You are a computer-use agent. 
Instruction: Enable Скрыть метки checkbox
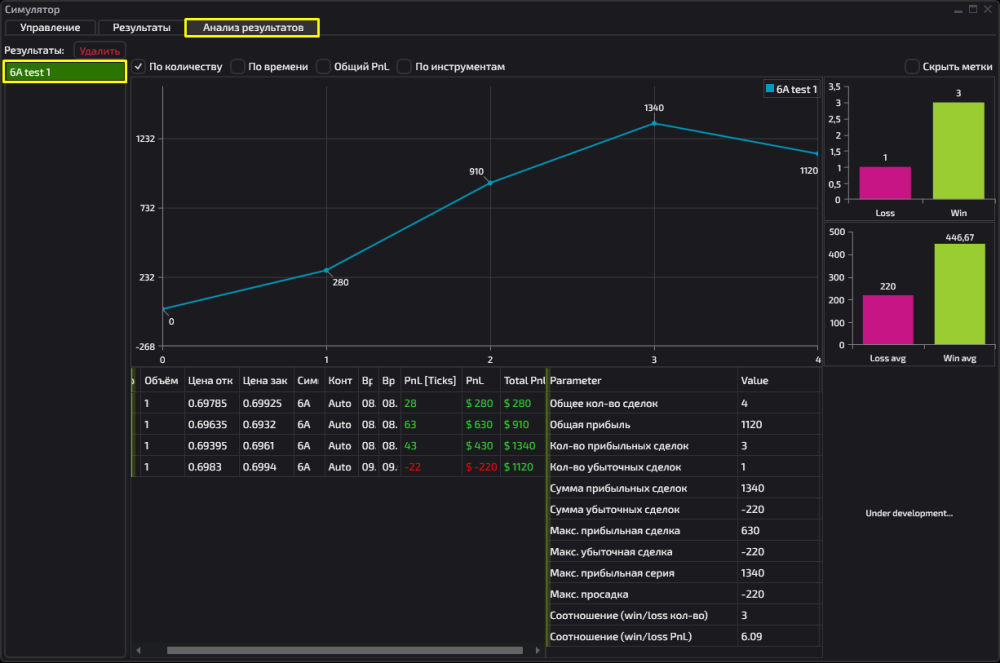912,66
